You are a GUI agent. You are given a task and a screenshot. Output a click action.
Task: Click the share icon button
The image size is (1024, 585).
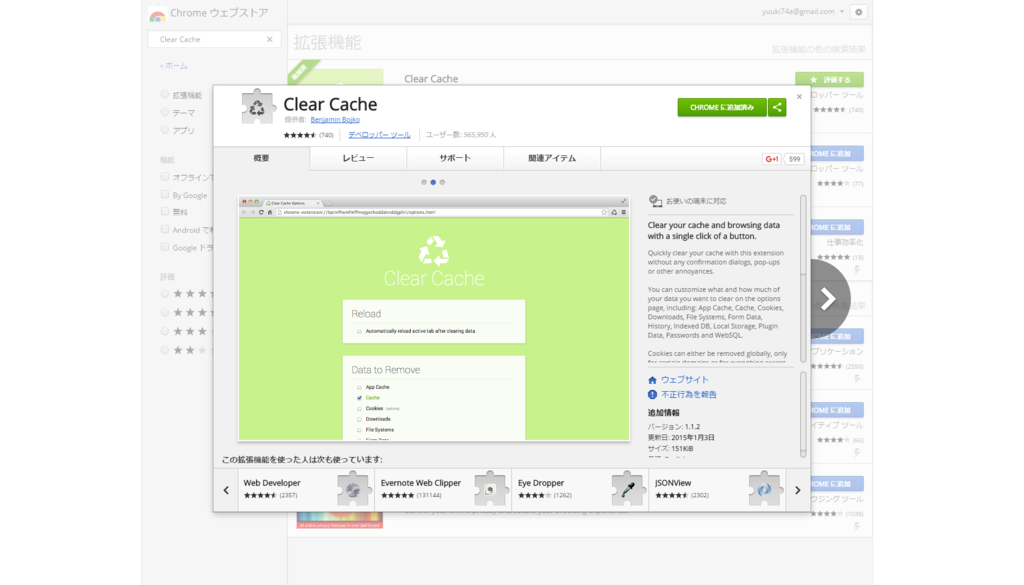777,107
